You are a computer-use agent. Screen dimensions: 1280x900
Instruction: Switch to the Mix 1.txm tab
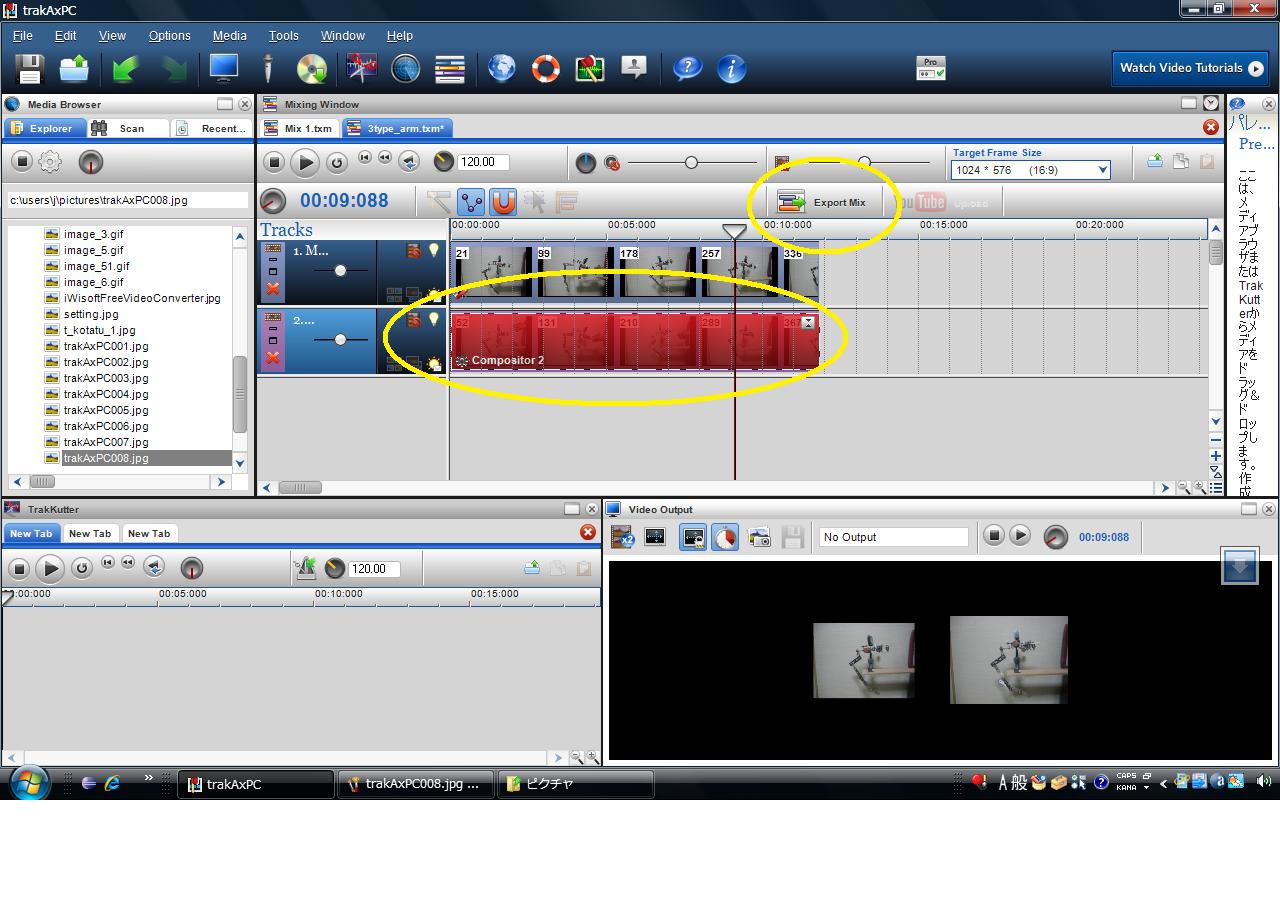pyautogui.click(x=298, y=128)
